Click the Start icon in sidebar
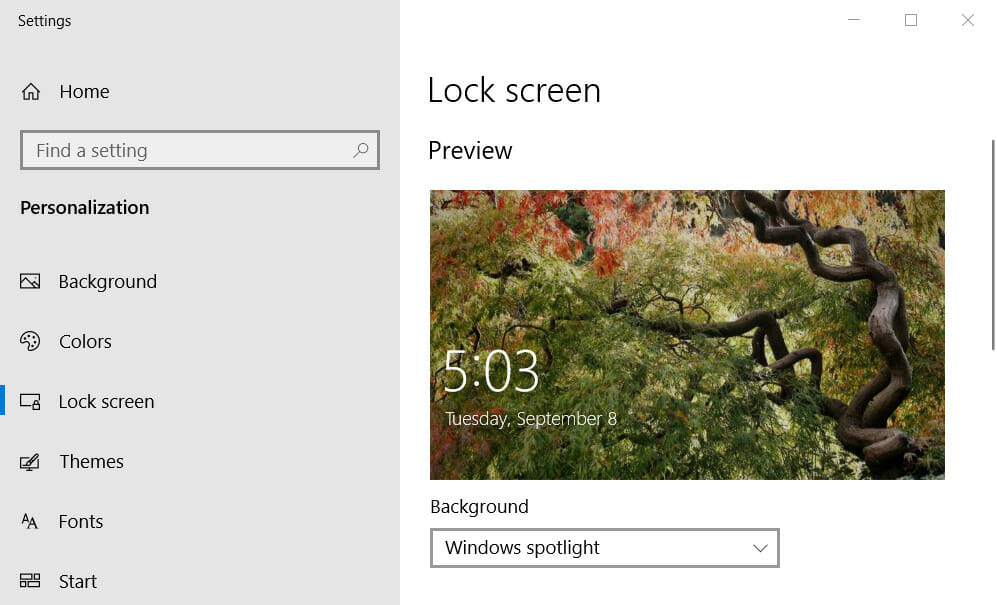The image size is (997, 605). pyautogui.click(x=31, y=581)
